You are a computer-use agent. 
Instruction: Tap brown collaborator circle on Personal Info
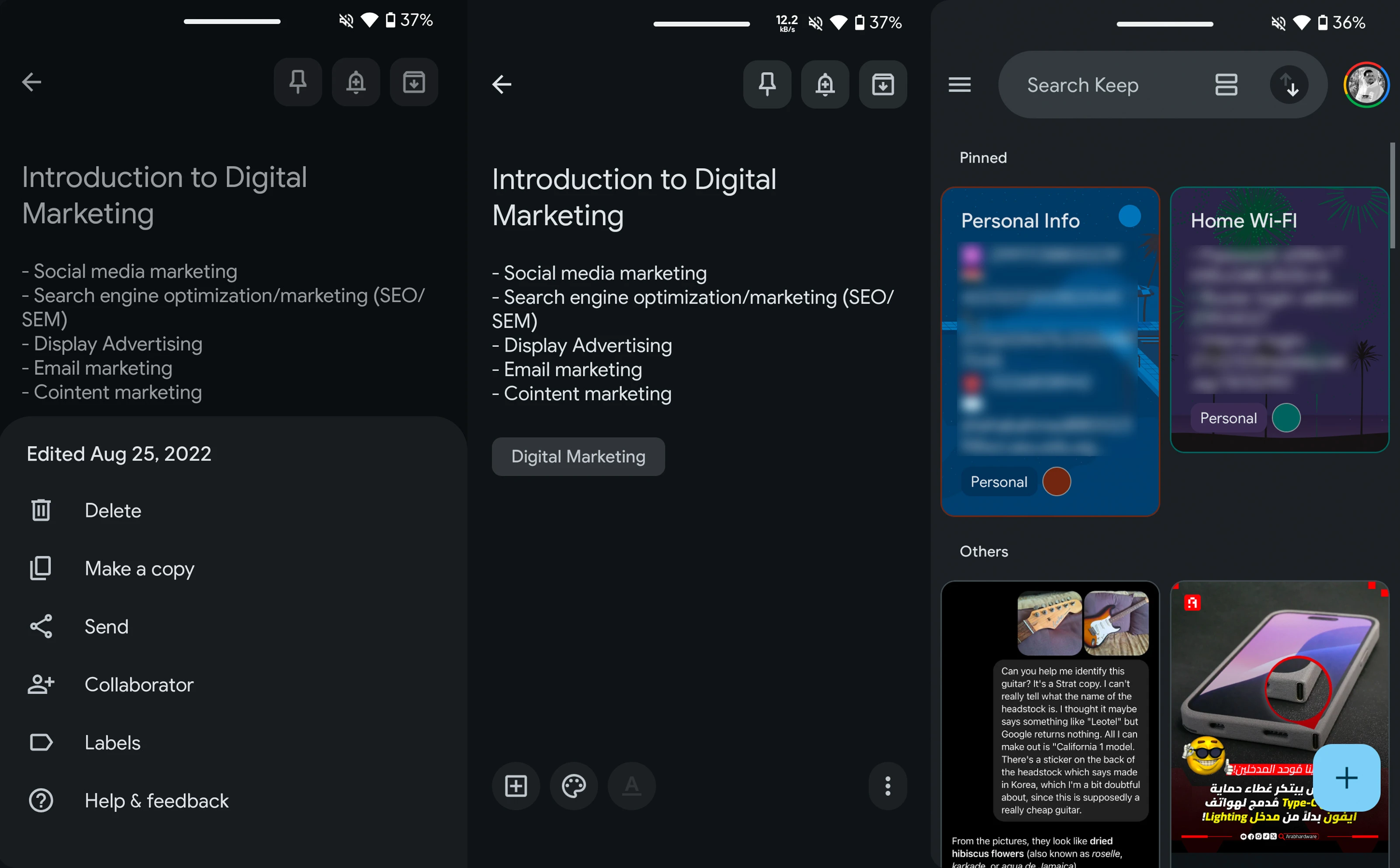click(1057, 482)
